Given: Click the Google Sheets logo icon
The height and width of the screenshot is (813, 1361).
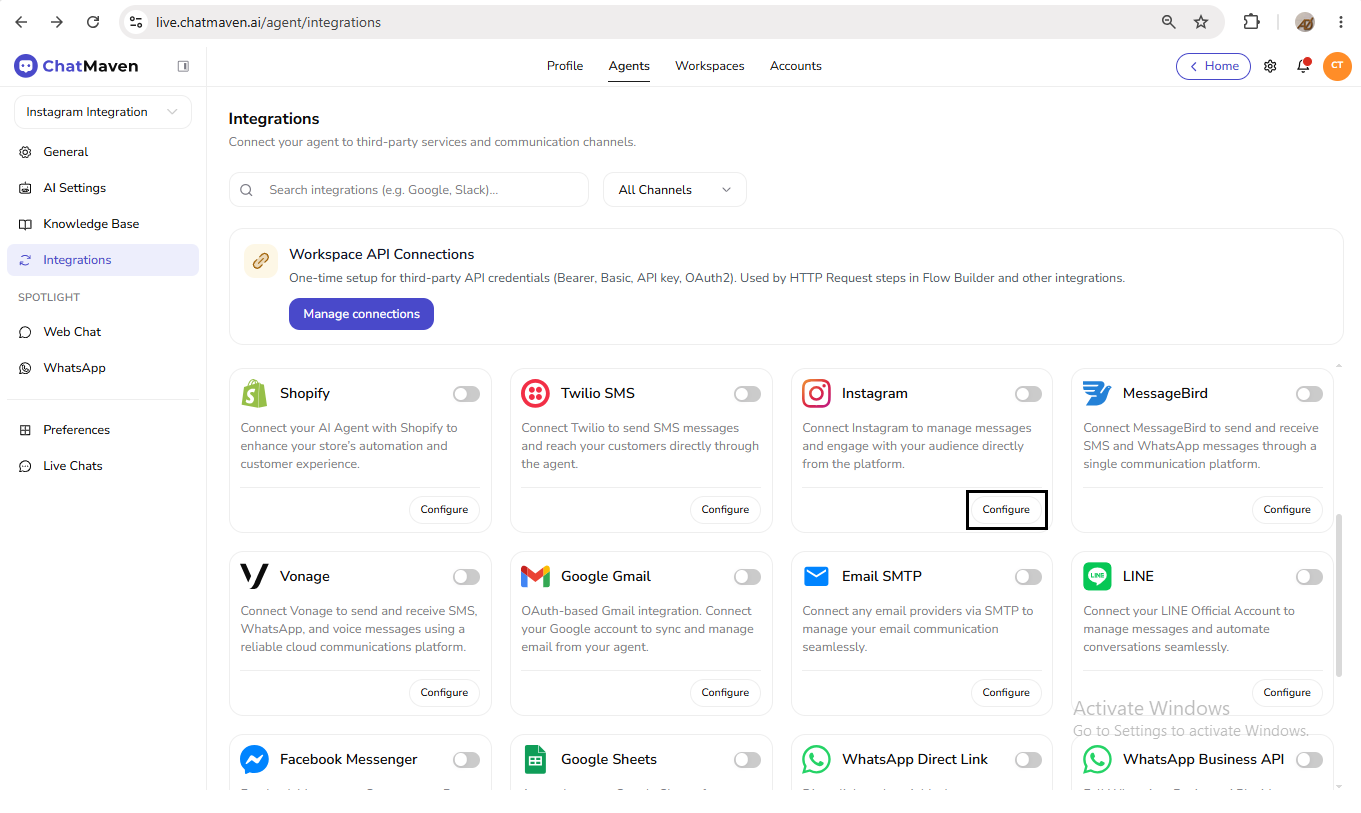Looking at the screenshot, I should coord(535,760).
